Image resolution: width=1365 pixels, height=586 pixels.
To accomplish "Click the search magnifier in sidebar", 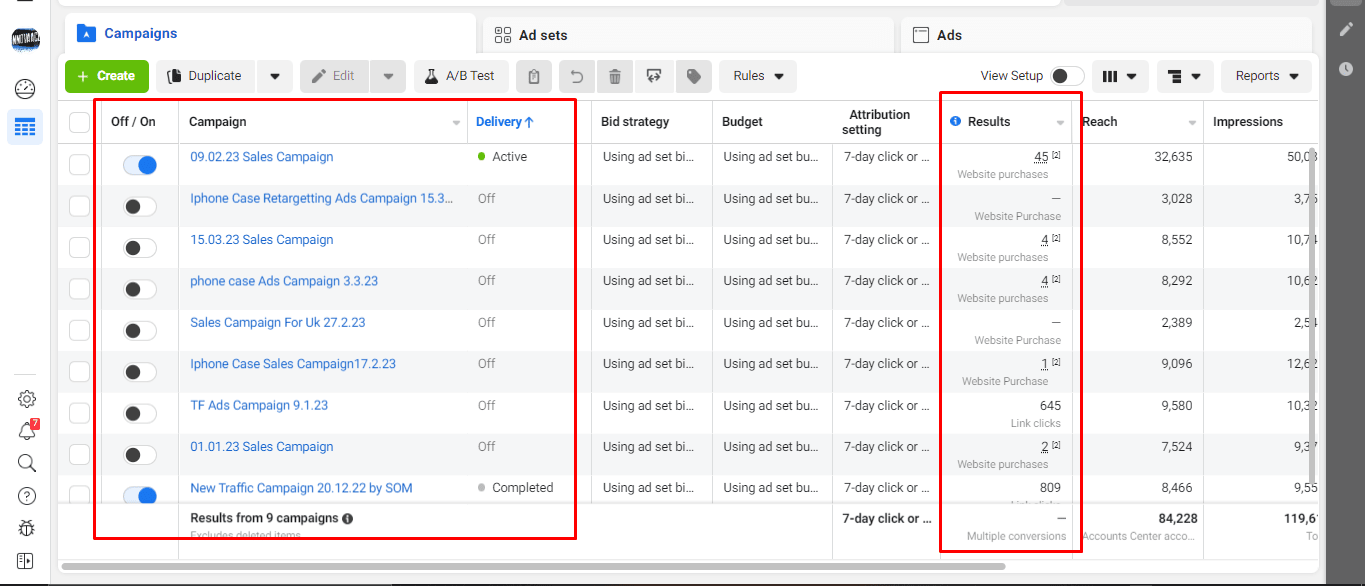I will click(27, 463).
